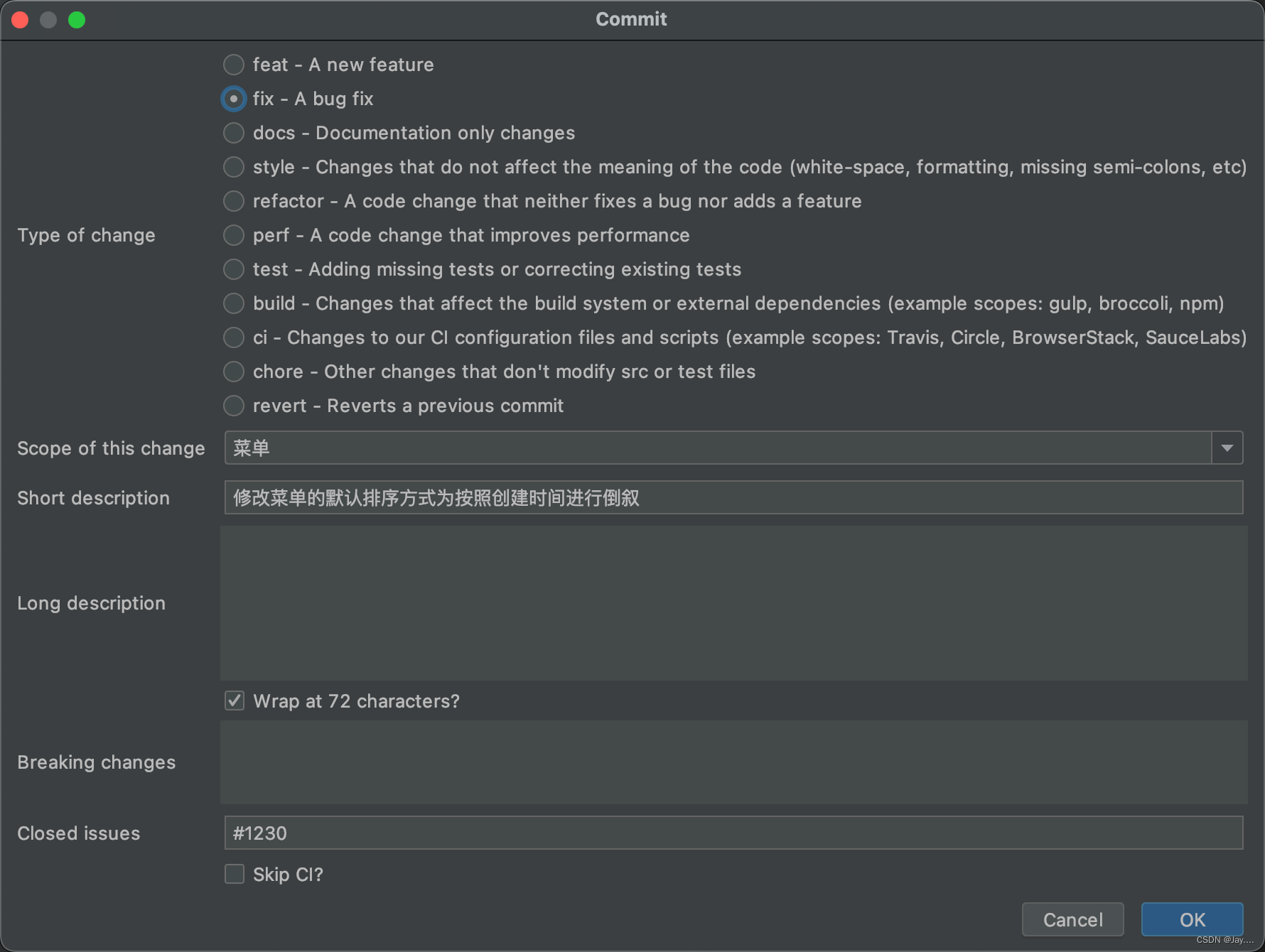Open the Scope of this change dropdown arrow
This screenshot has width=1265, height=952.
coord(1227,448)
